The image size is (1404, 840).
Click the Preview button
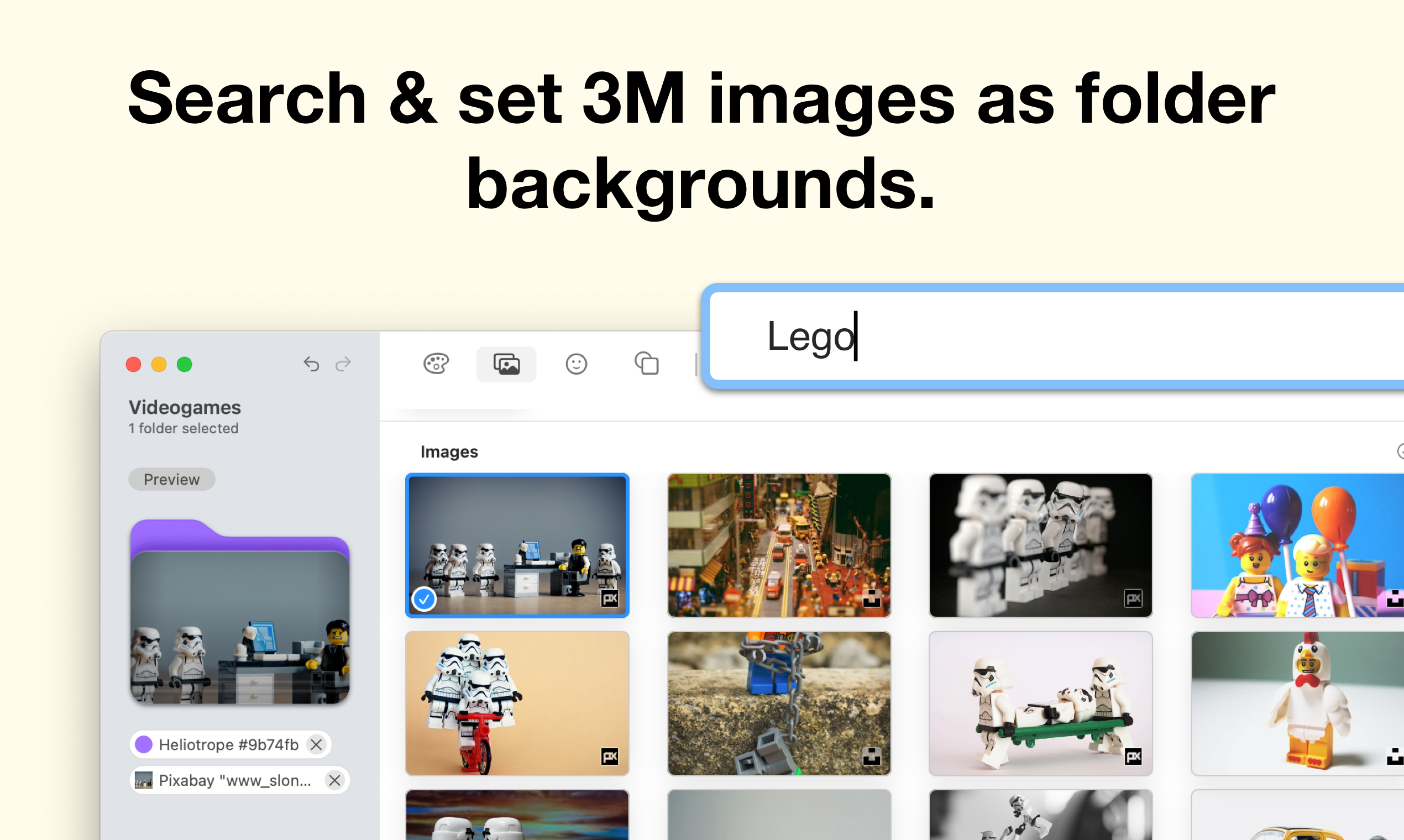click(171, 480)
